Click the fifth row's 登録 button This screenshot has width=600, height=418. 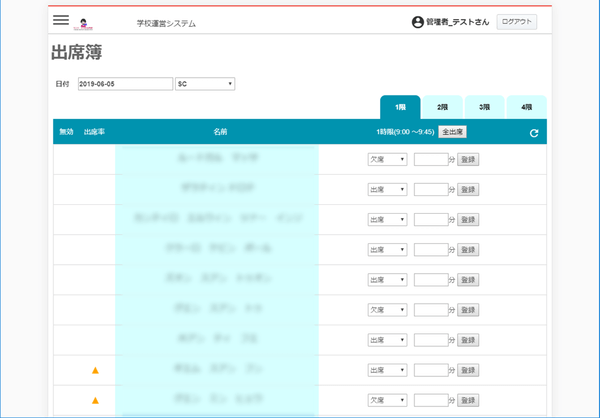pos(468,280)
